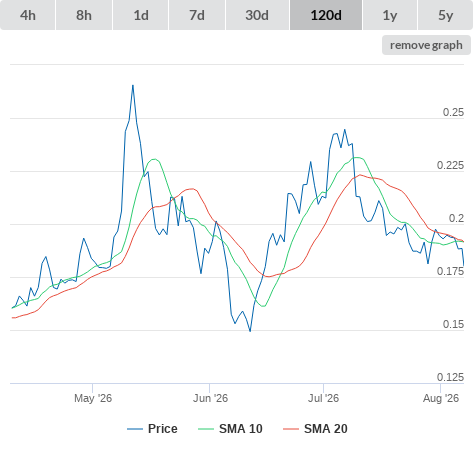This screenshot has width=474, height=455.
Task: Click the active 120d range tab
Action: (x=326, y=15)
